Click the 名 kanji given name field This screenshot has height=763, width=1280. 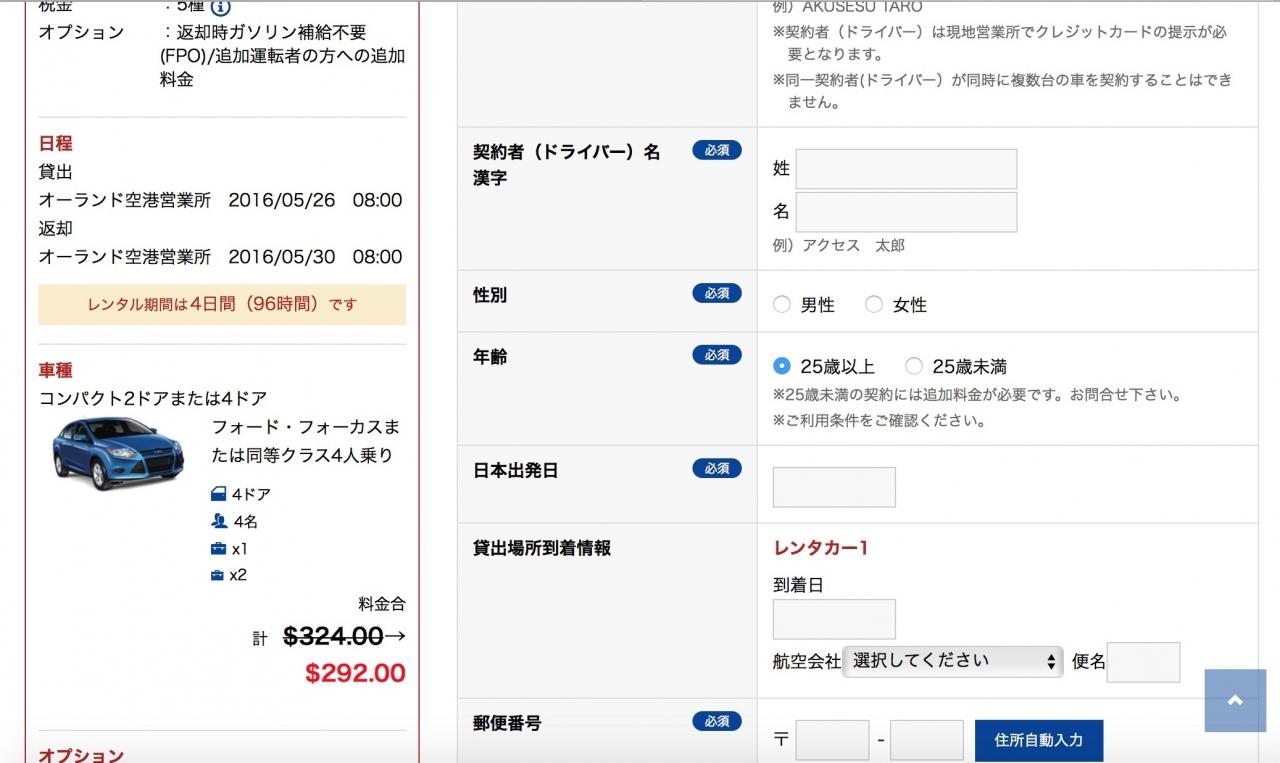(906, 212)
